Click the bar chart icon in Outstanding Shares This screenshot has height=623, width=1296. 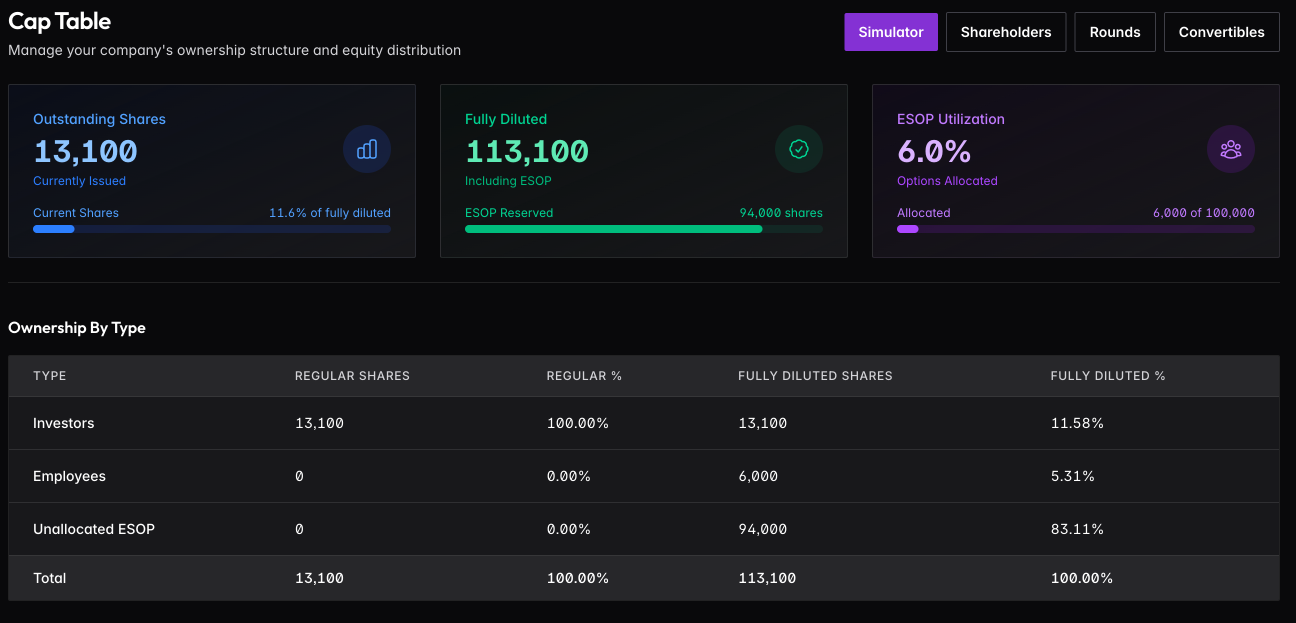367,150
